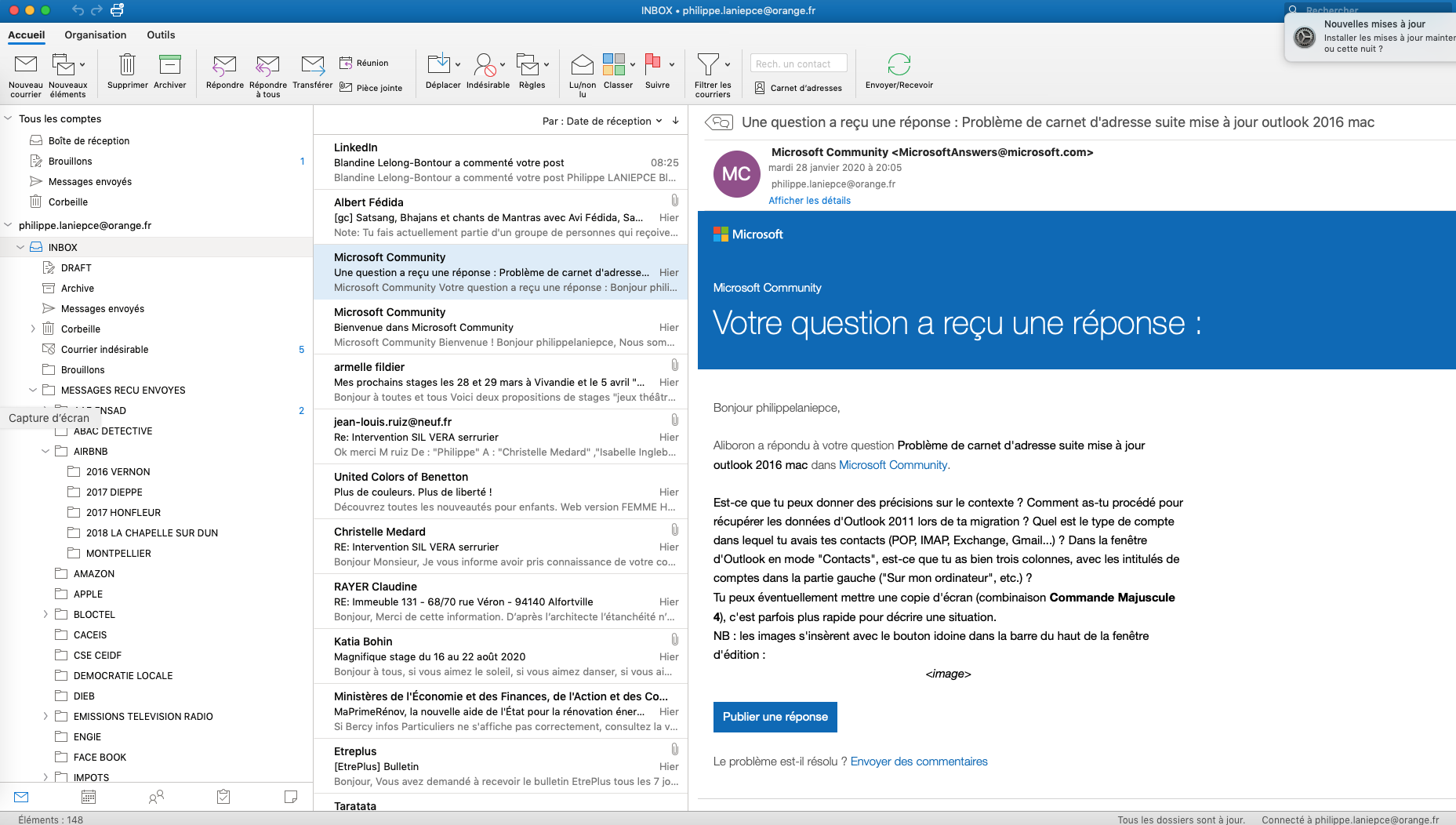This screenshot has height=825, width=1456.
Task: Click the Réunion toolbar button
Action: pos(364,63)
